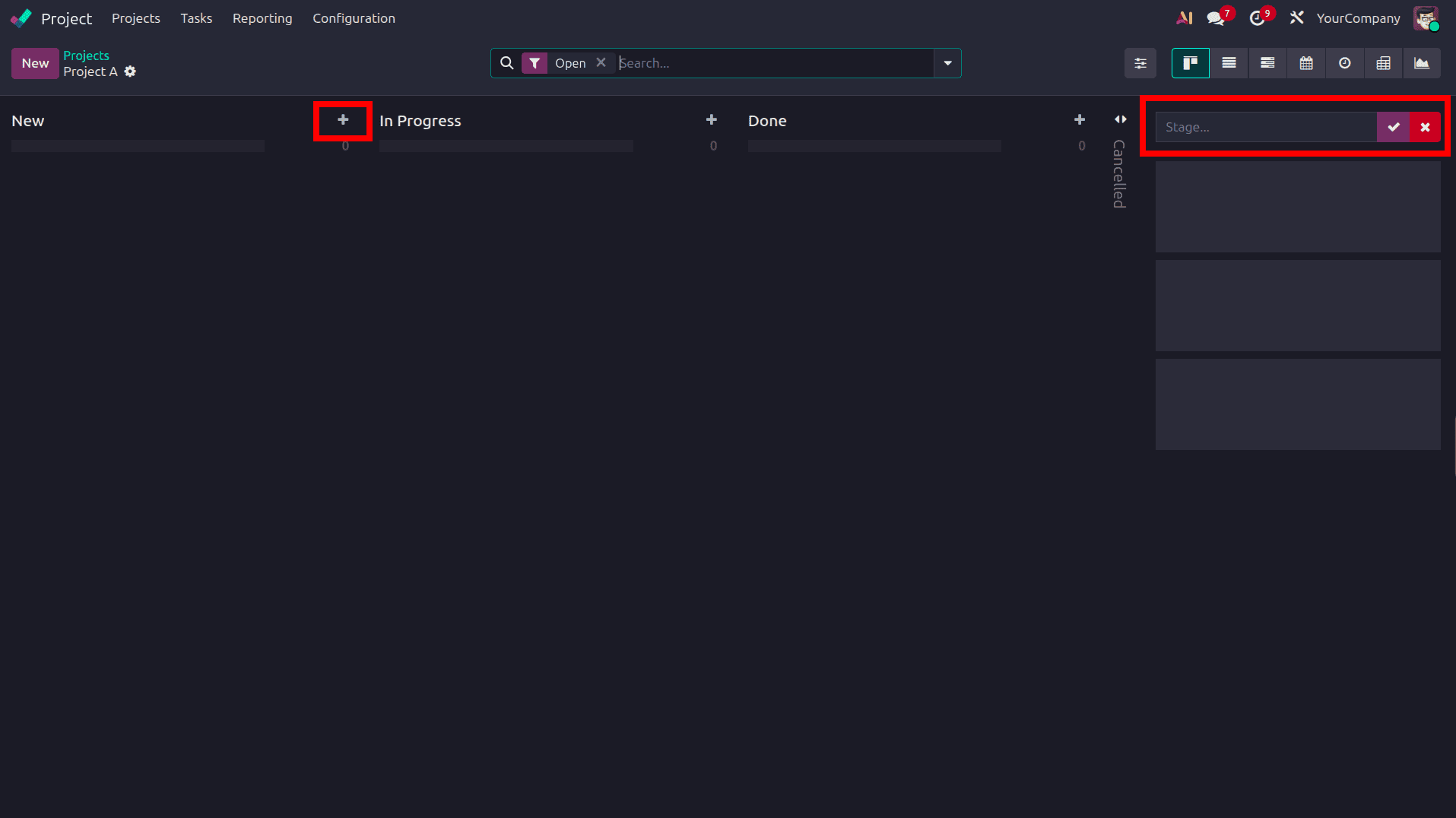Switch to Graph view
Viewport: 1456px width, 818px height.
pyautogui.click(x=1422, y=63)
